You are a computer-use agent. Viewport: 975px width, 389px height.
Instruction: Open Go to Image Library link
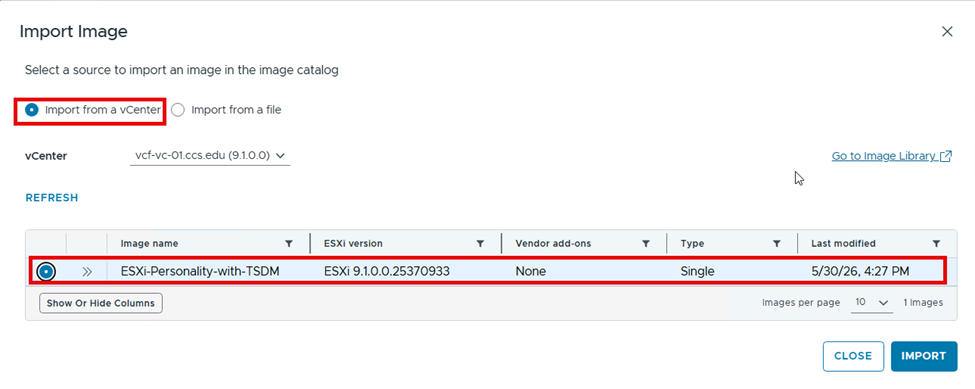[x=892, y=156]
